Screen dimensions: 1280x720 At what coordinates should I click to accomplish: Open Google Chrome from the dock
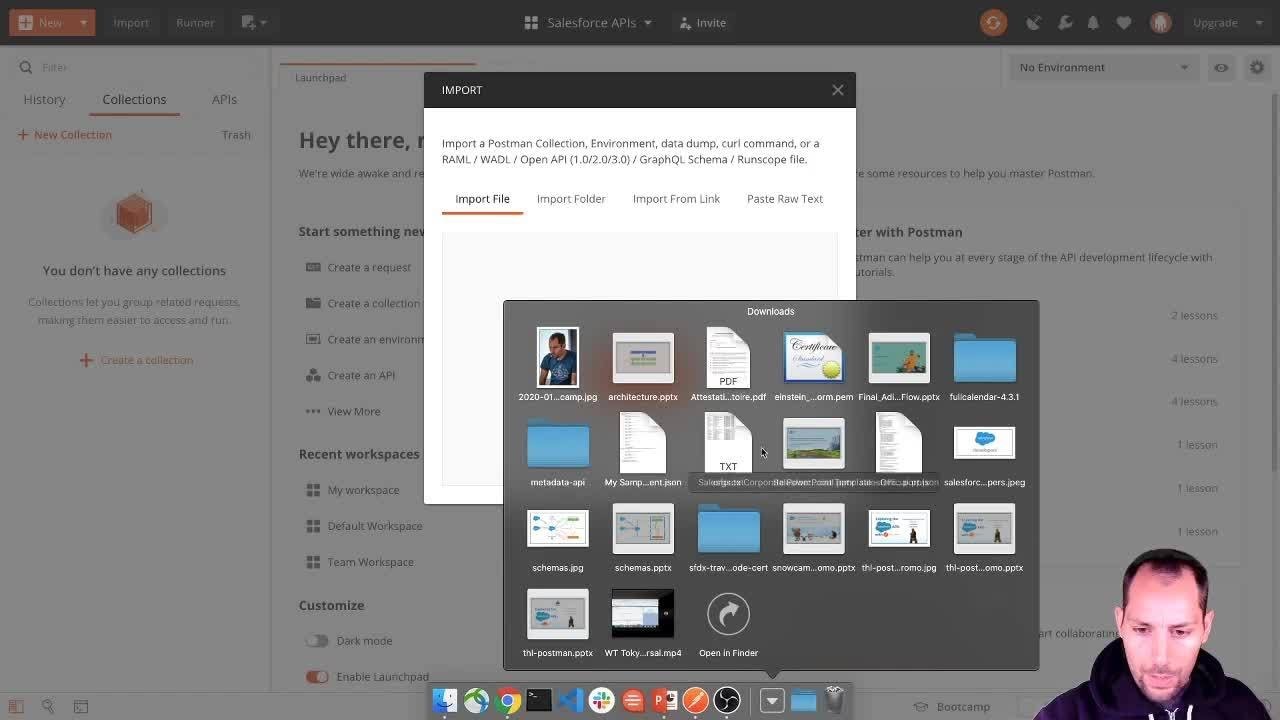point(508,700)
